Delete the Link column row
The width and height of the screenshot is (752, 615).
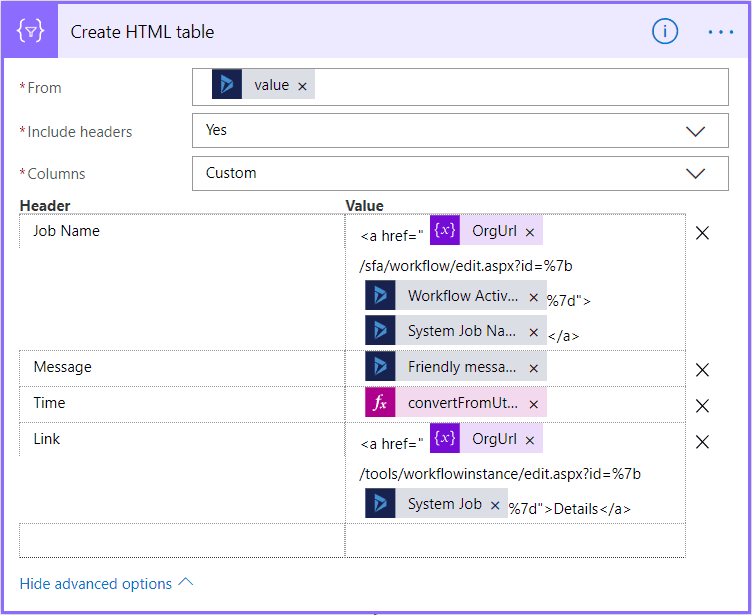(702, 441)
